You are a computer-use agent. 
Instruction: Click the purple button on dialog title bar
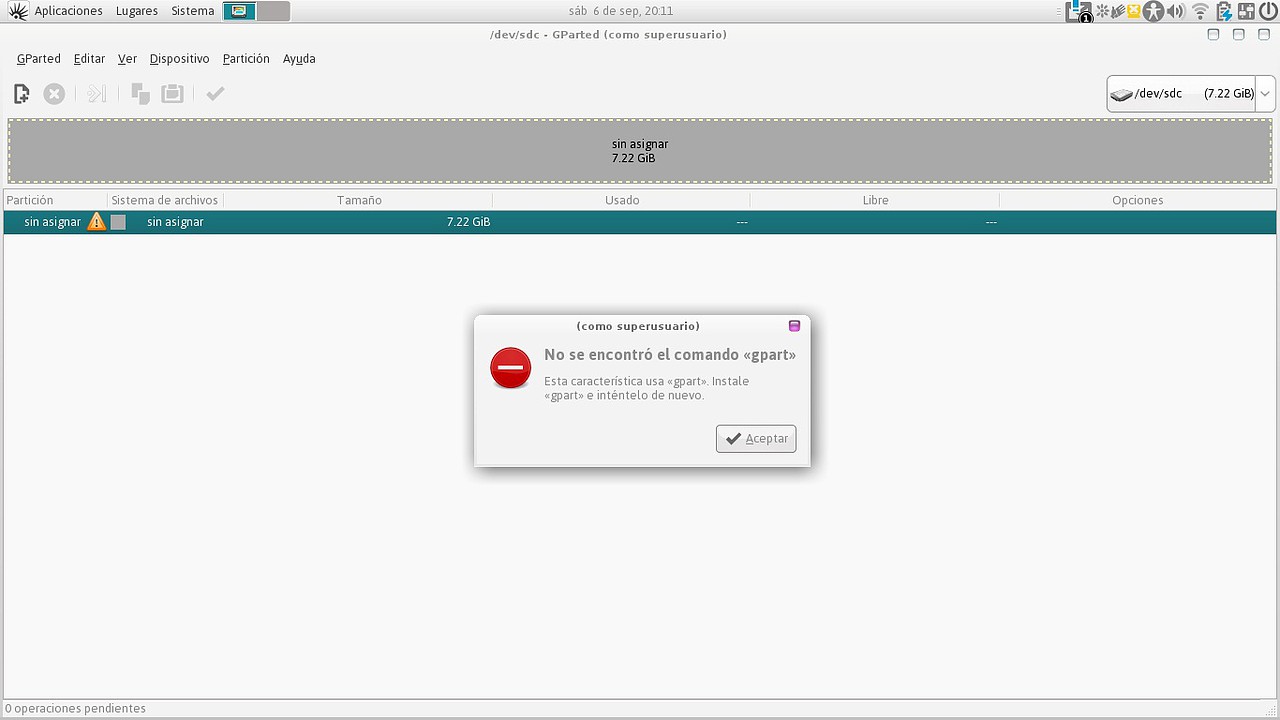click(794, 326)
